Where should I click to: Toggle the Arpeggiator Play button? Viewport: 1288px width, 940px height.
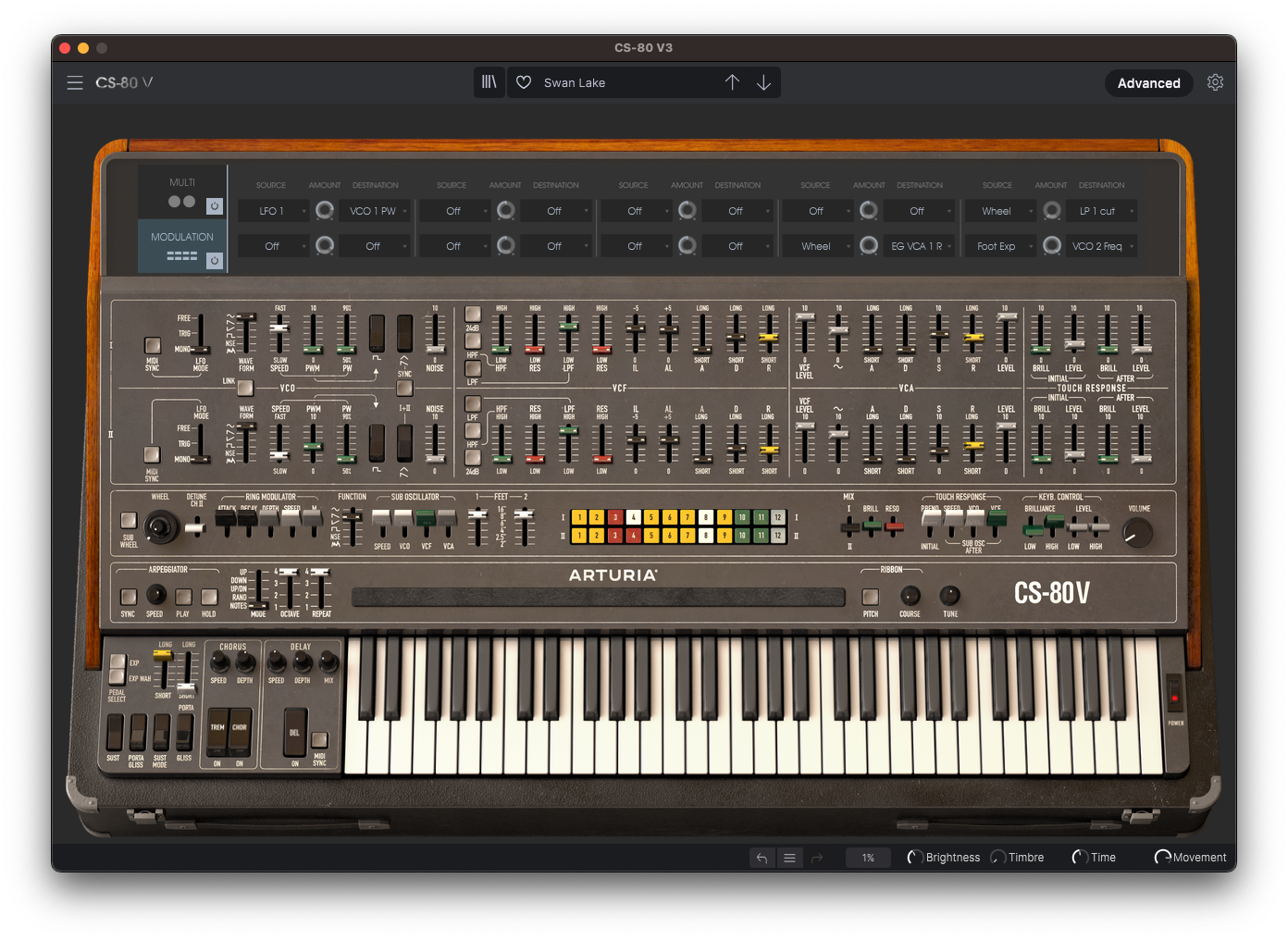183,597
